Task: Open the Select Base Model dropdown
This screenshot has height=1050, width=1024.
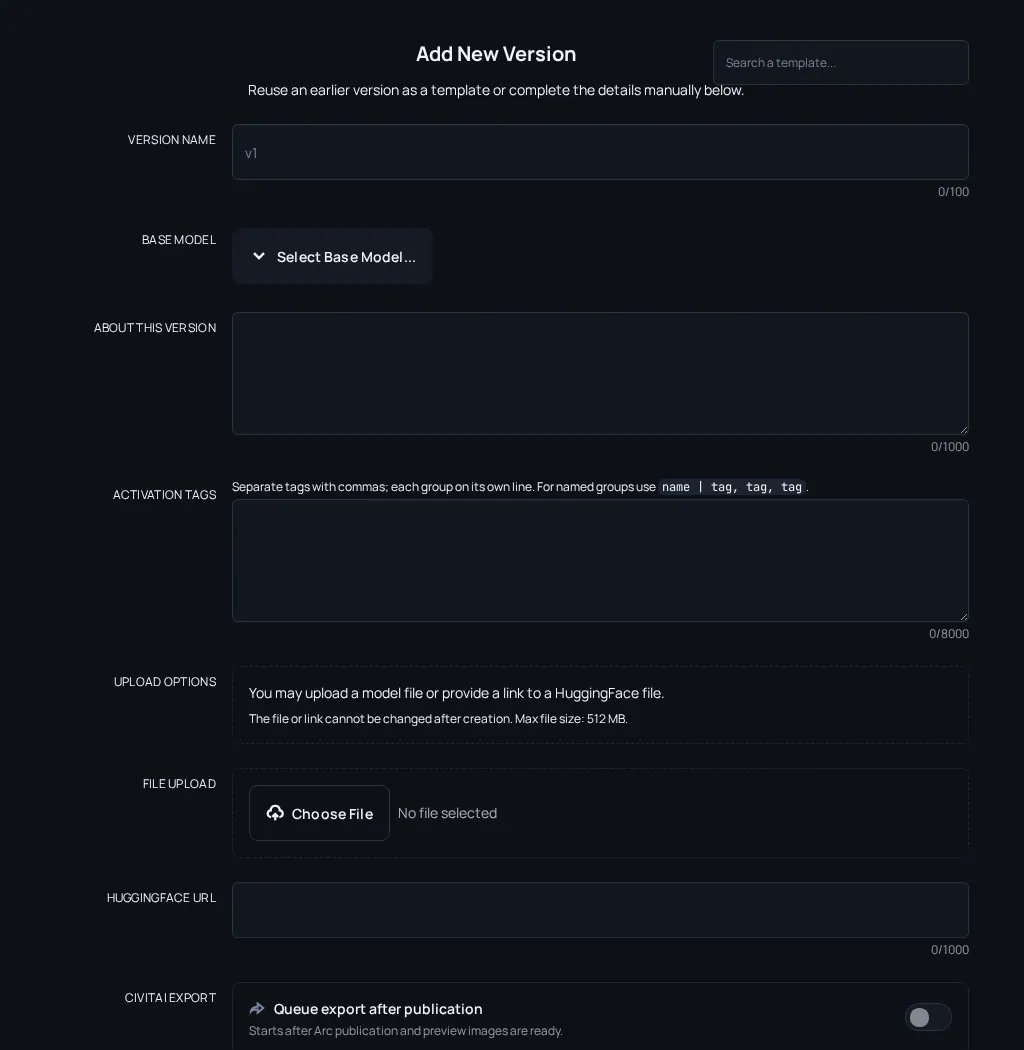Action: [x=332, y=256]
